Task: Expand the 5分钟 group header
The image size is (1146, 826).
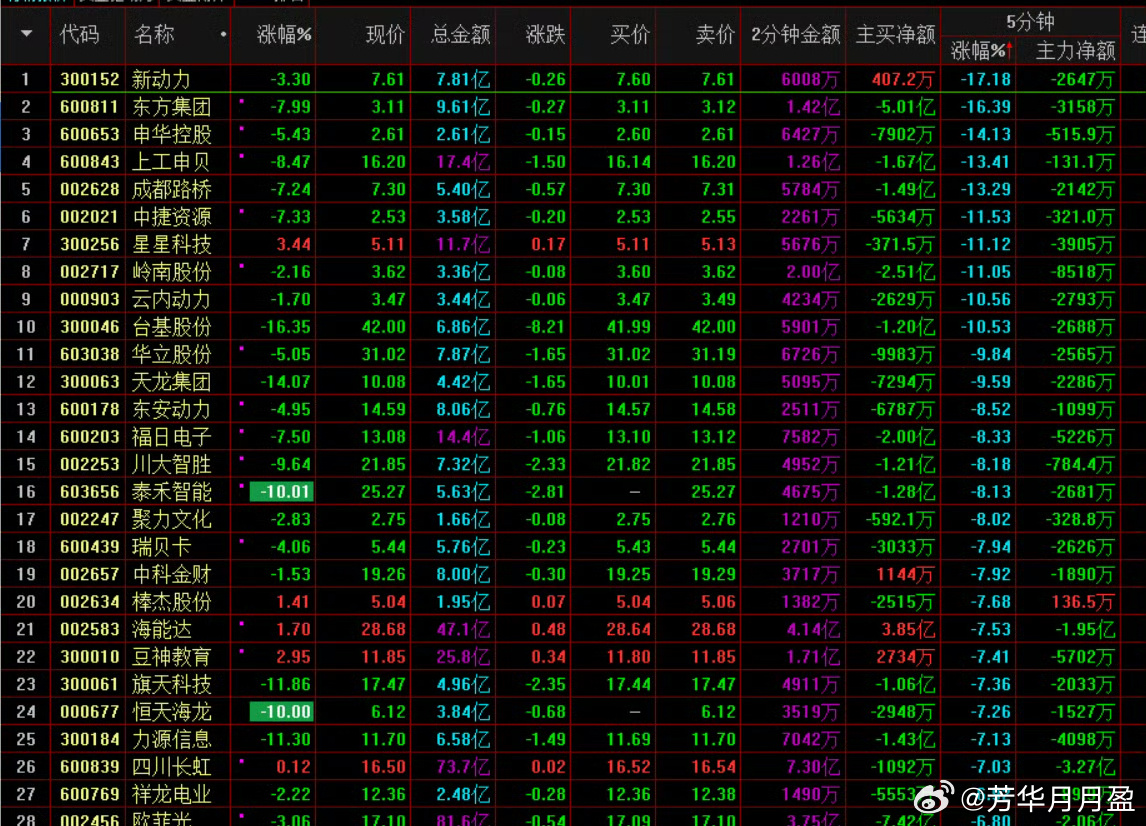Action: [1029, 21]
